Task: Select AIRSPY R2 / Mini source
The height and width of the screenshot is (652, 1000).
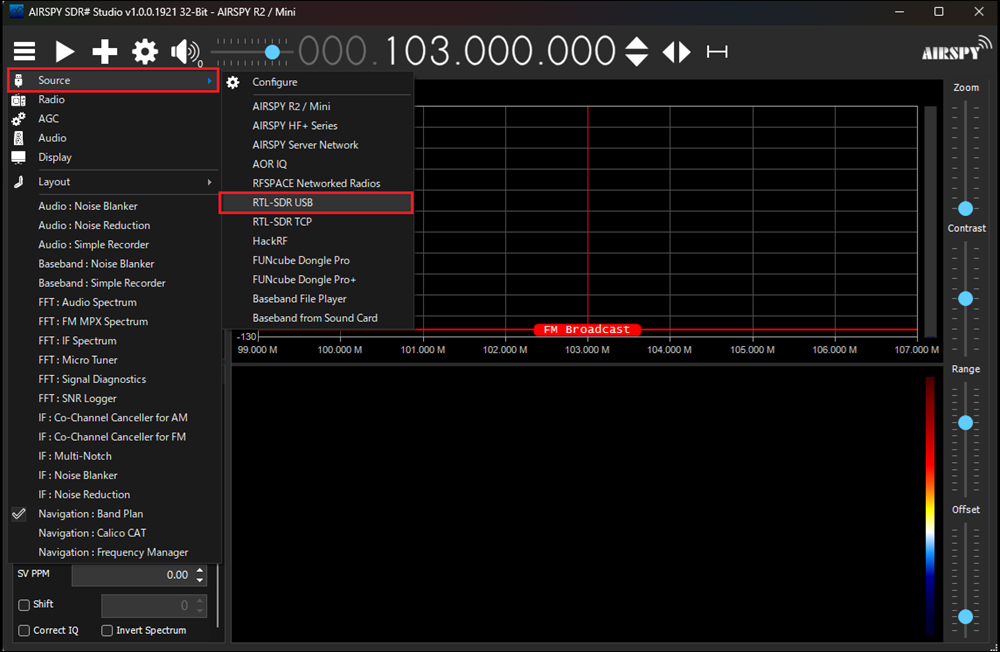Action: tap(318, 107)
